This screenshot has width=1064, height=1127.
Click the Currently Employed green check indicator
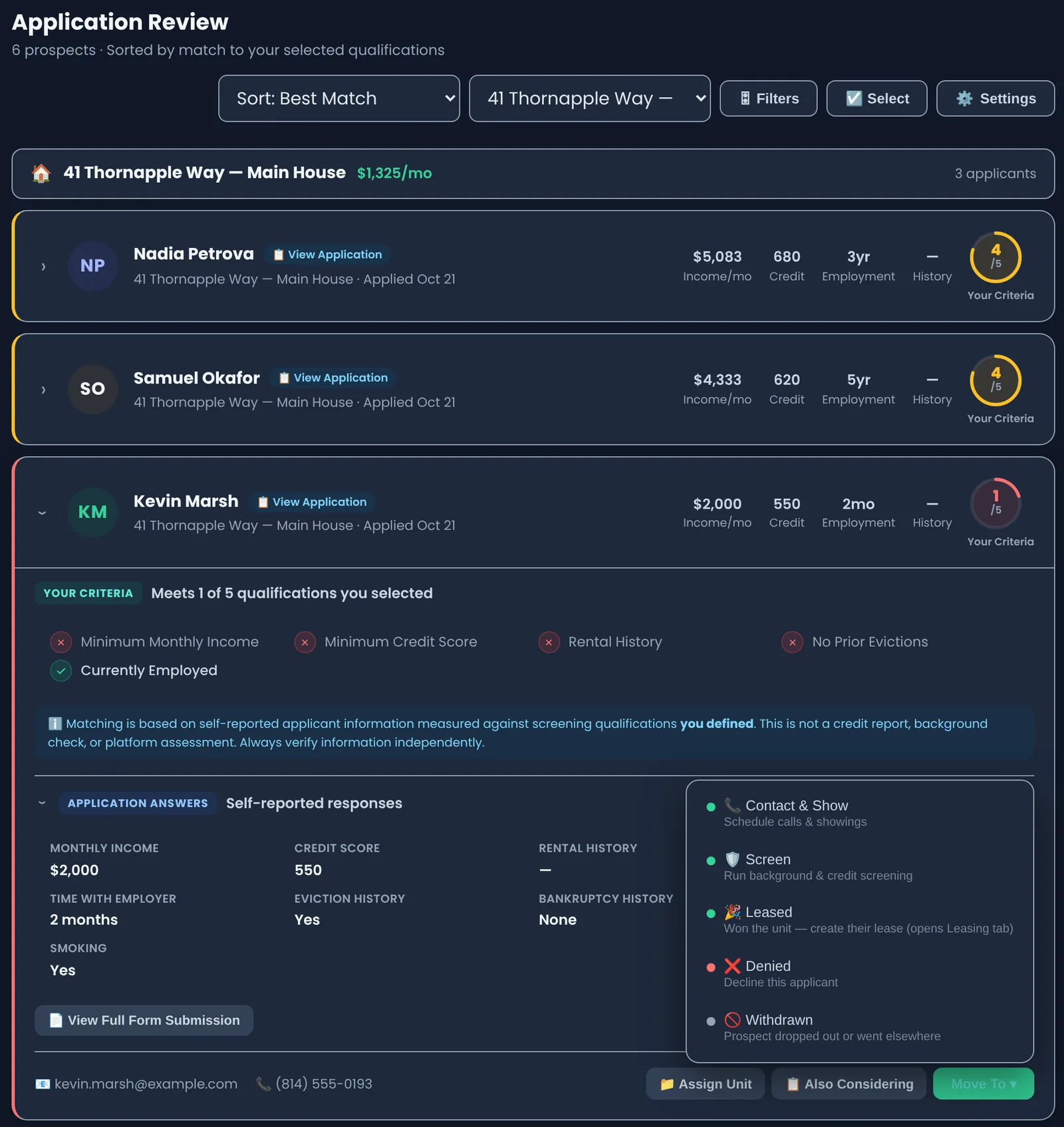coord(61,671)
